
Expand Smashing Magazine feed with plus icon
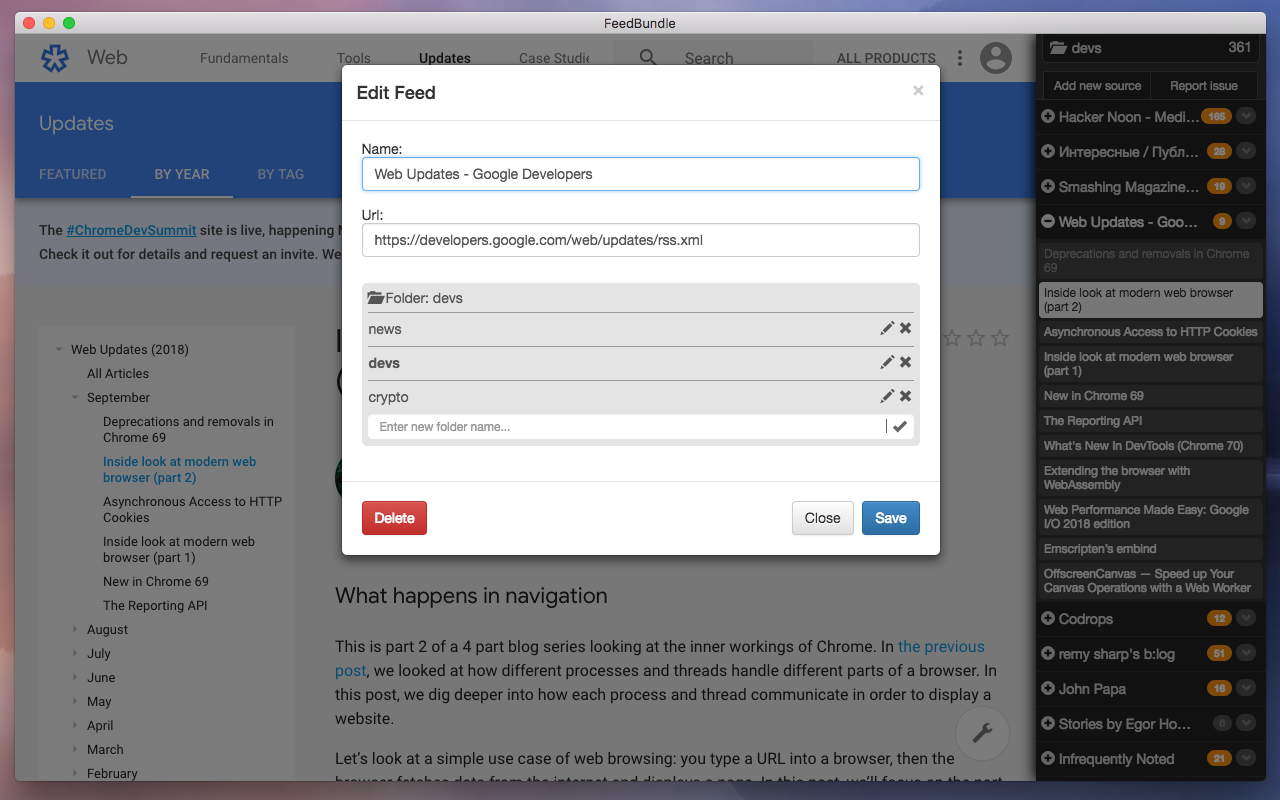[1048, 187]
